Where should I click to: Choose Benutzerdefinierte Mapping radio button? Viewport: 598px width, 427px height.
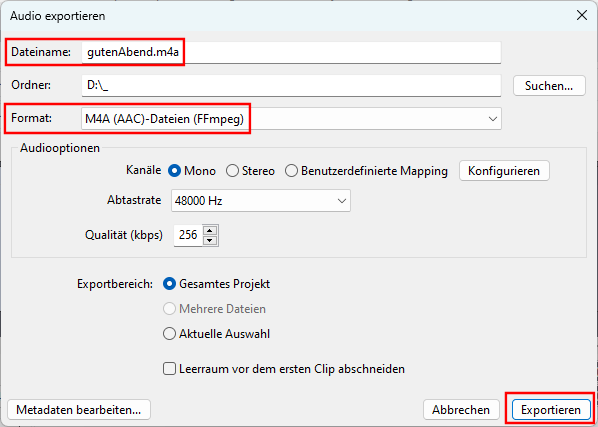(291, 171)
